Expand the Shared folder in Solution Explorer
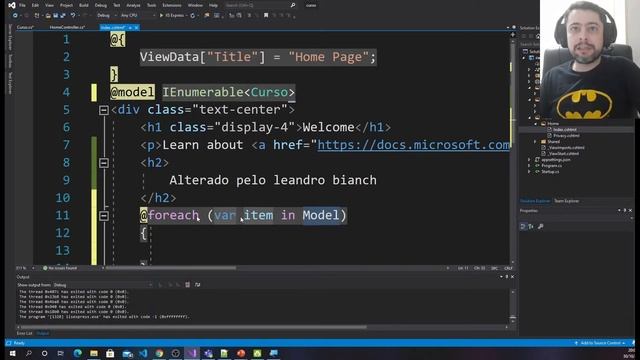The image size is (640, 360). tap(536, 142)
